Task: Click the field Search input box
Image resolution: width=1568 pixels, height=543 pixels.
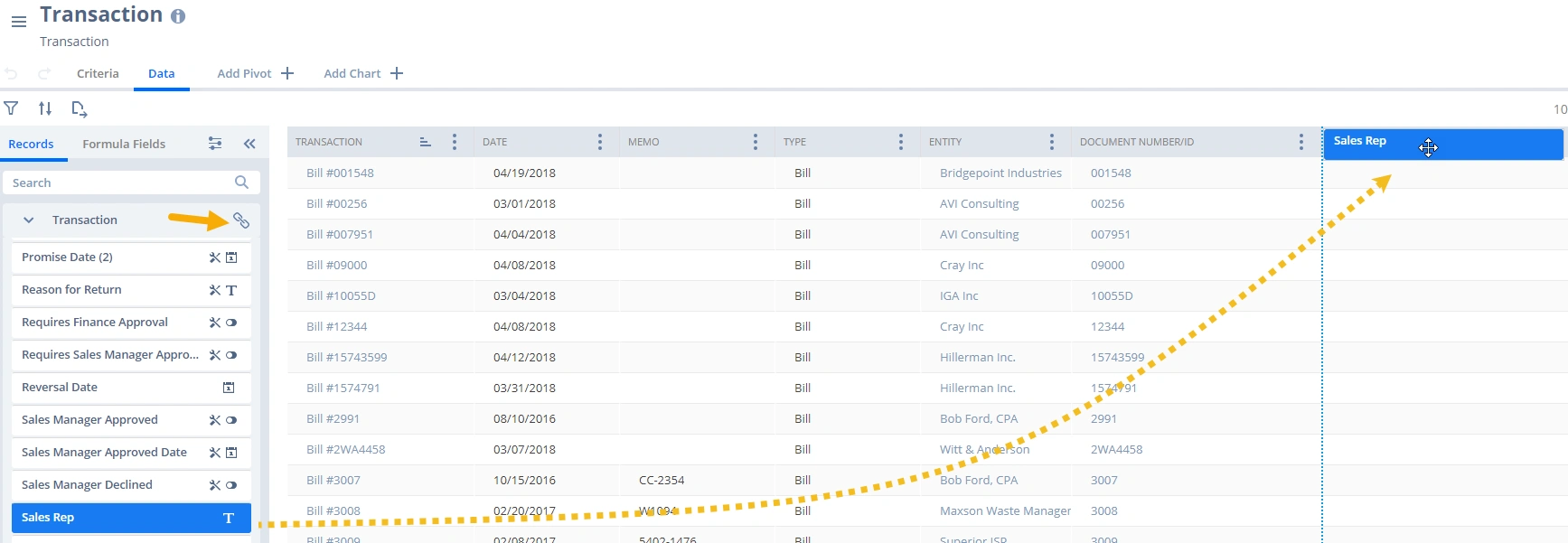Action: [x=122, y=183]
